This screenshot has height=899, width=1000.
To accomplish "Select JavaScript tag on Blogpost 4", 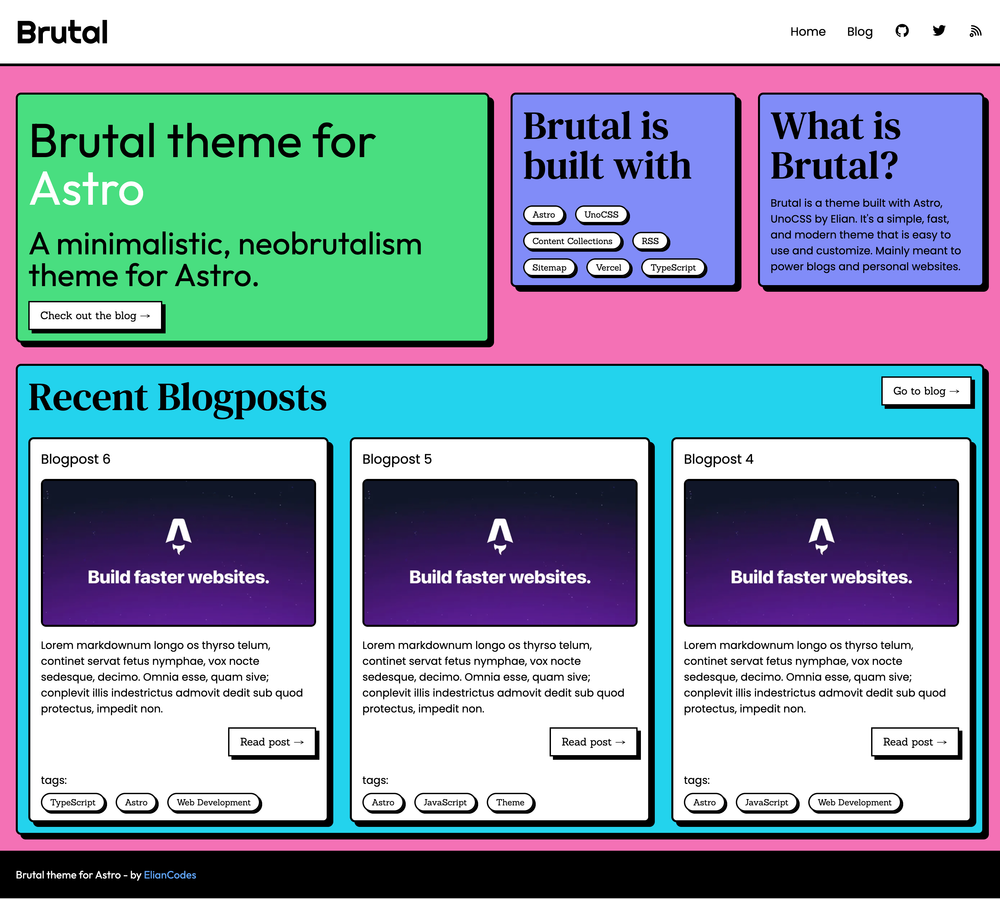I will [x=767, y=803].
